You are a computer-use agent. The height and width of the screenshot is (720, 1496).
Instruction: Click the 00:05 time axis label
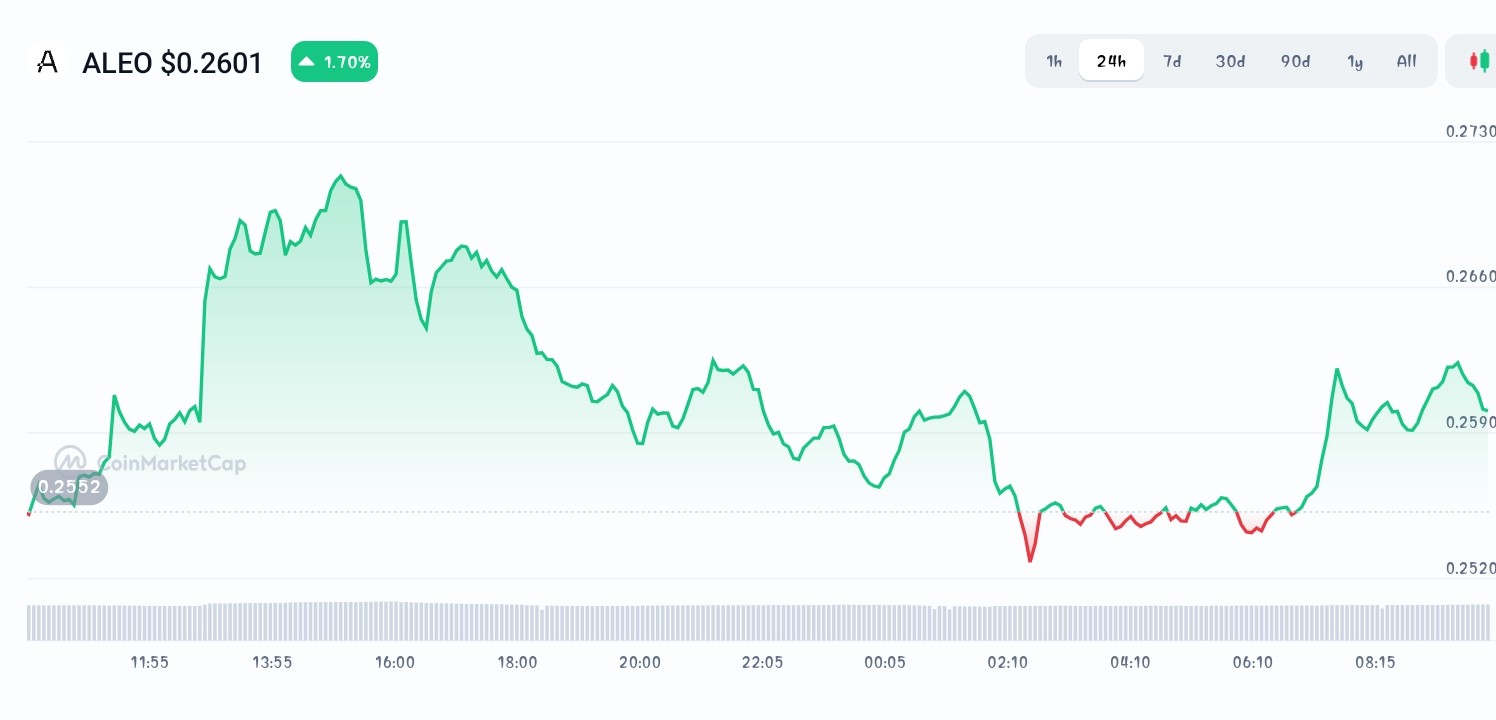pos(885,662)
